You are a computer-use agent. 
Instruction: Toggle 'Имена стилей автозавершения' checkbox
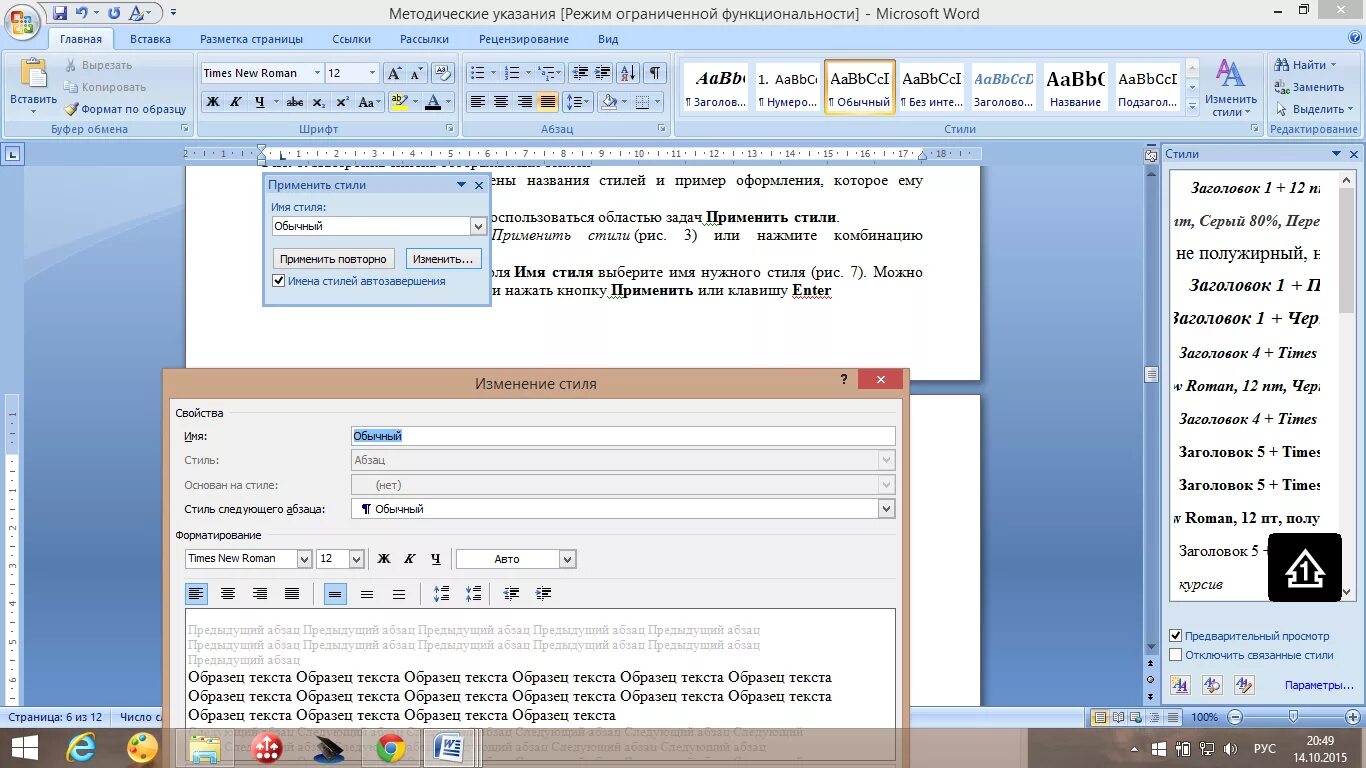pyautogui.click(x=279, y=281)
